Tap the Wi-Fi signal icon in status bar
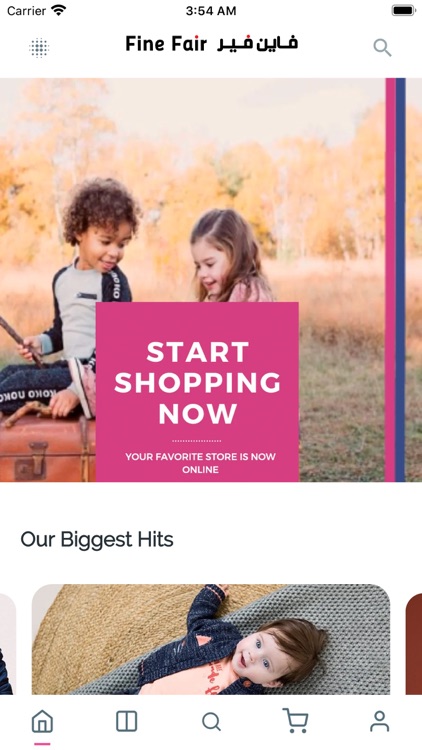The height and width of the screenshot is (750, 422). point(58,10)
